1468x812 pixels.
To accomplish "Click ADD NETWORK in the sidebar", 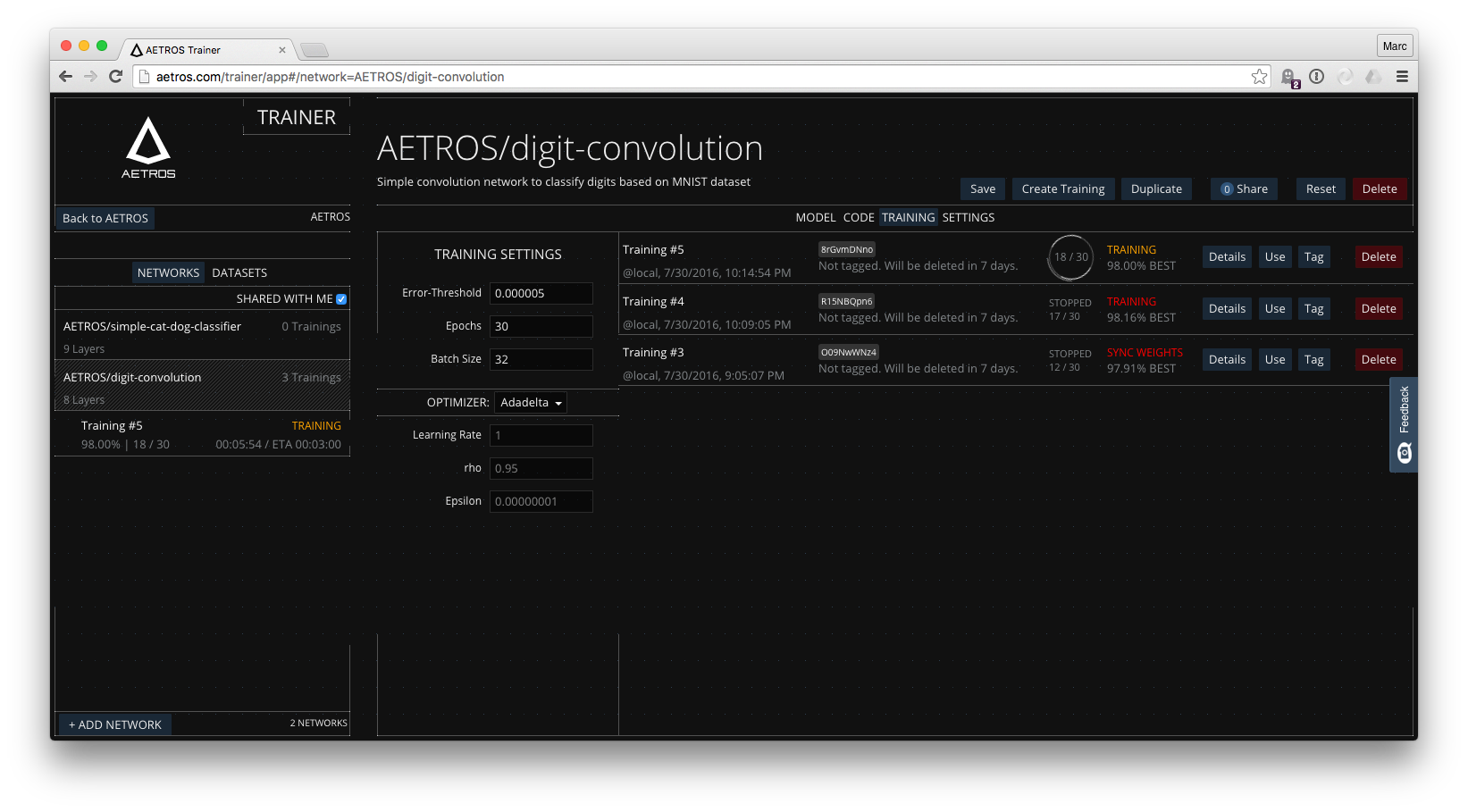I will coord(114,724).
